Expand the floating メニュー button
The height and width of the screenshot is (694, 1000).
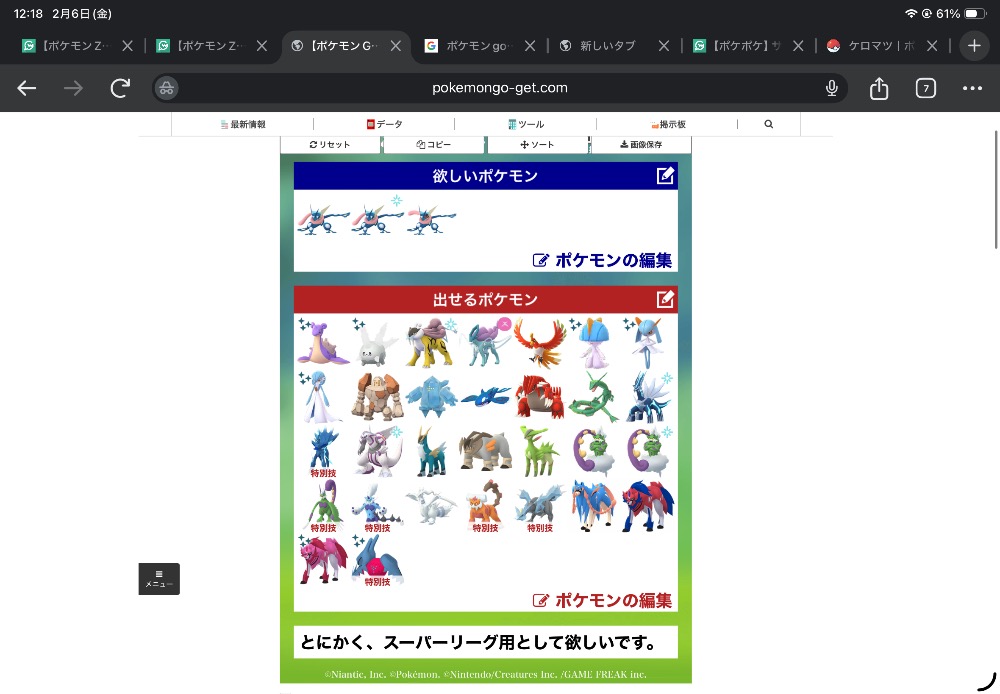[159, 578]
